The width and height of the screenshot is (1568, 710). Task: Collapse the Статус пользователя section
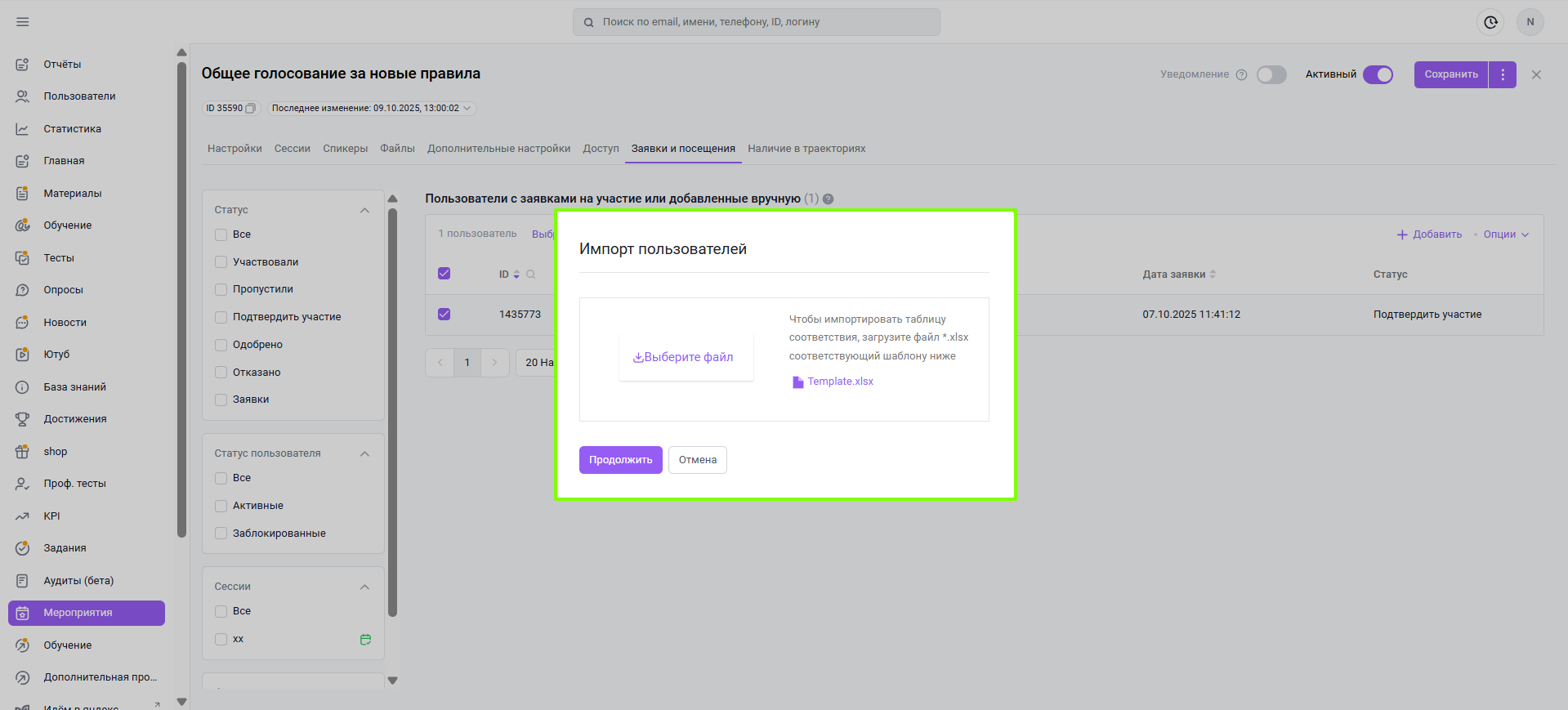click(364, 453)
